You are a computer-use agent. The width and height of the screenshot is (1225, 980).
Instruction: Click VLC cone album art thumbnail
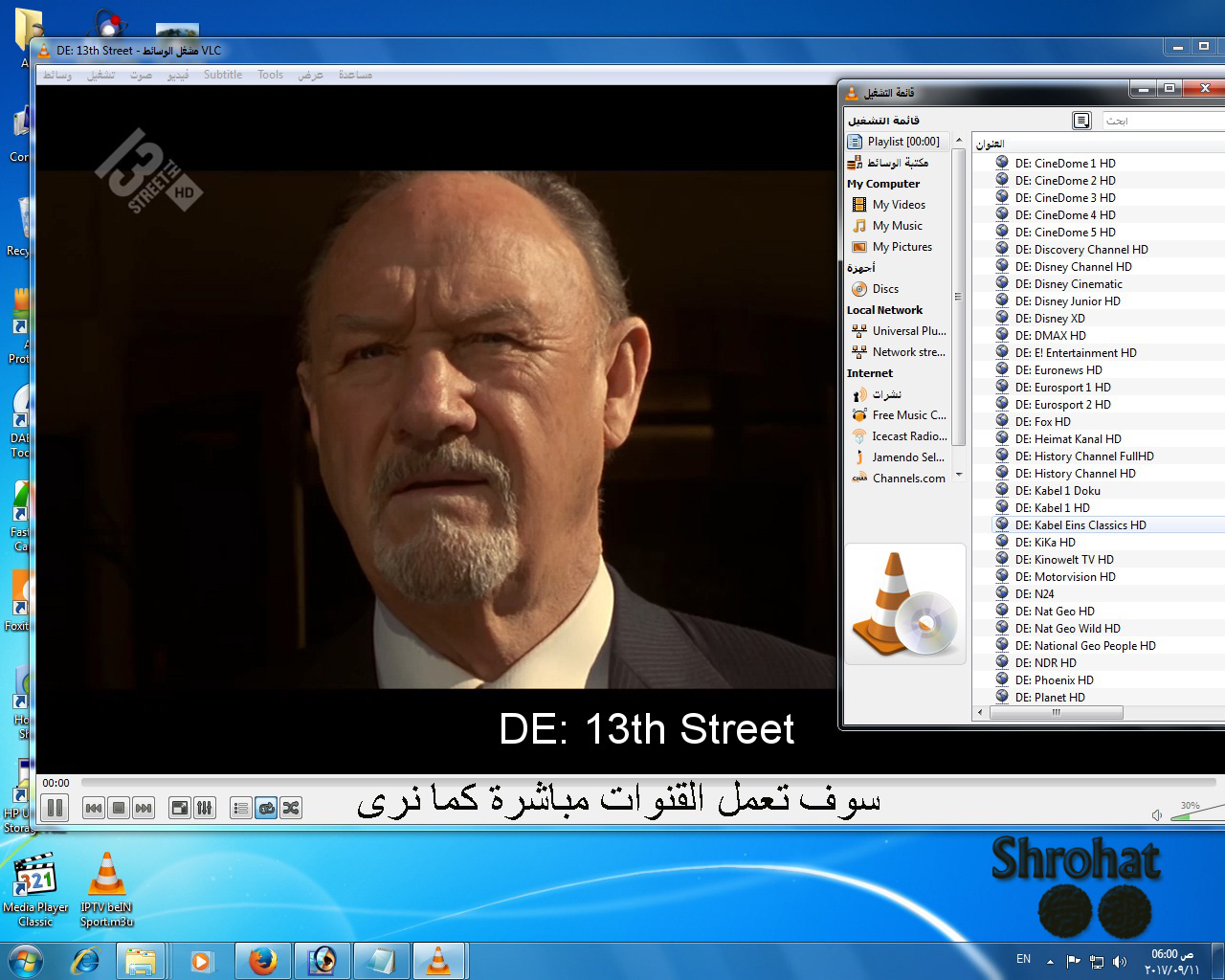pos(905,604)
